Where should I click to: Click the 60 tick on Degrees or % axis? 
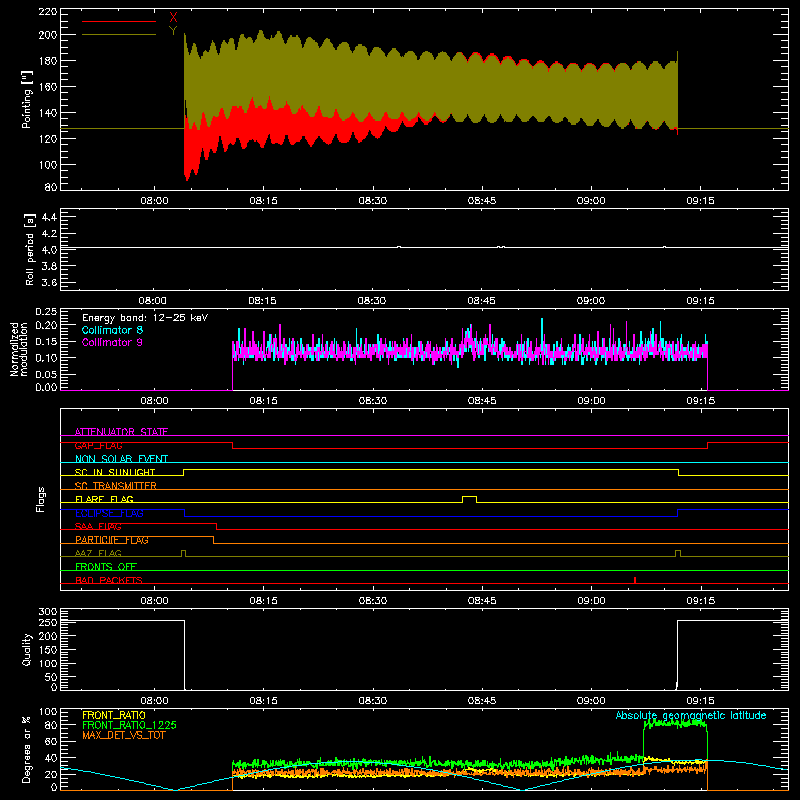tap(51, 741)
